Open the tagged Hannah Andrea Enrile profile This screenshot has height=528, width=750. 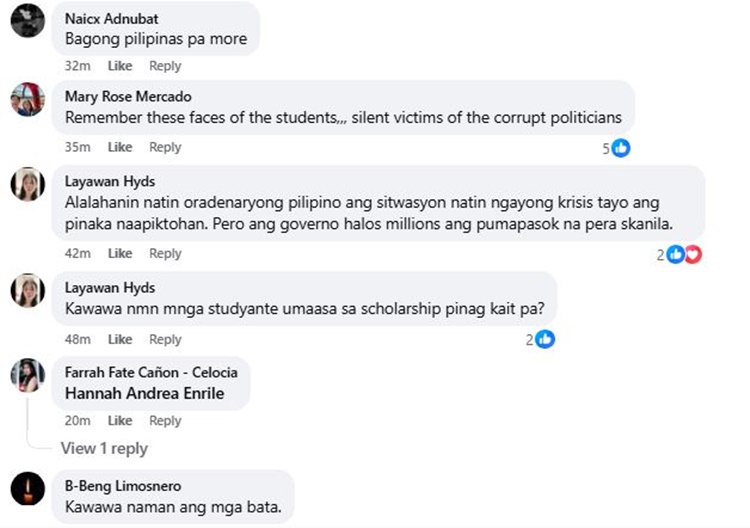coord(144,393)
